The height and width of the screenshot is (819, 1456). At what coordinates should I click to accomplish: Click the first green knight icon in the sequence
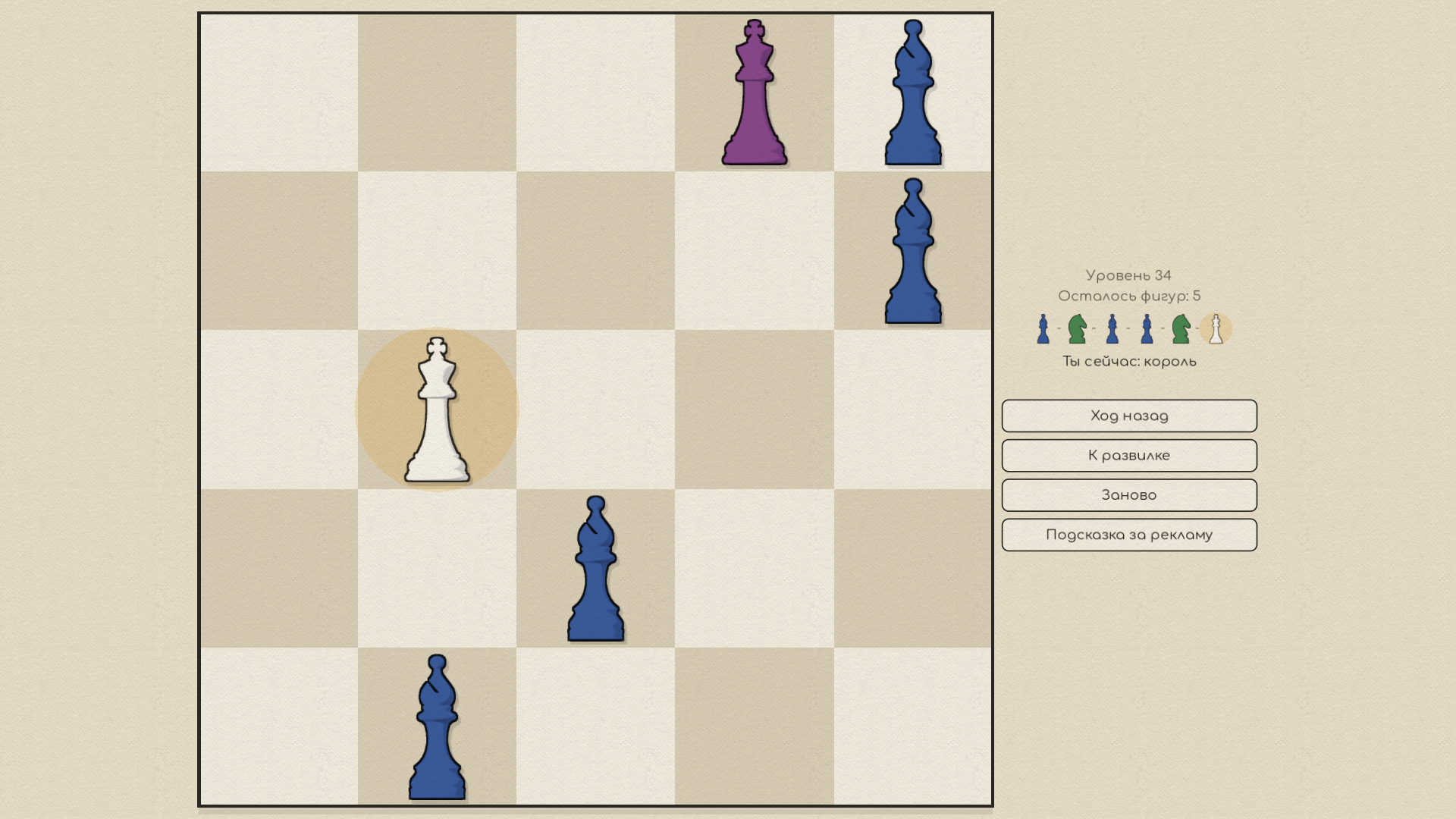tap(1077, 329)
